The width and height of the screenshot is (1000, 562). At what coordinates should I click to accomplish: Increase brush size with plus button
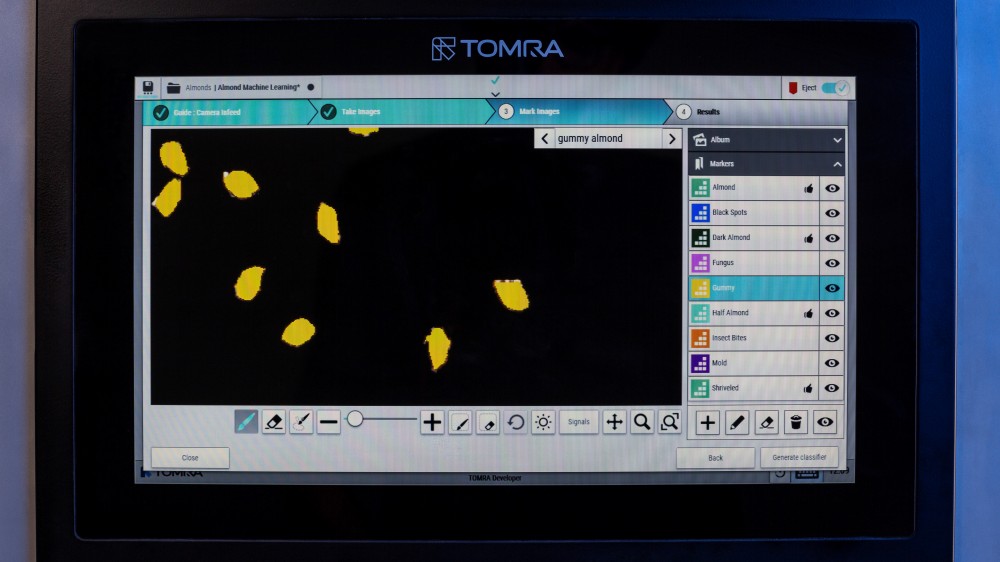[432, 422]
